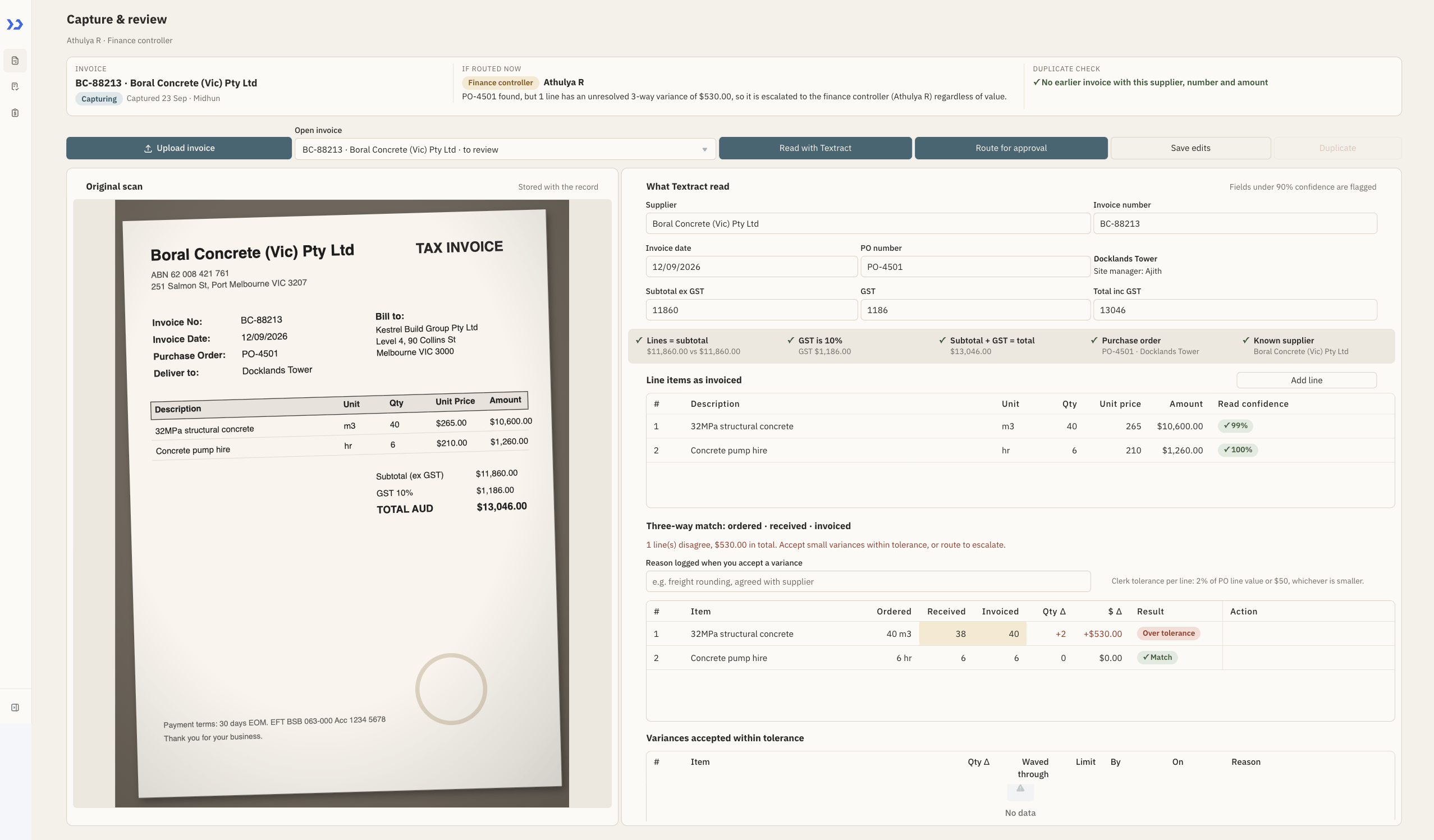This screenshot has width=1434, height=840.
Task: Click the Add line button
Action: 1306,380
